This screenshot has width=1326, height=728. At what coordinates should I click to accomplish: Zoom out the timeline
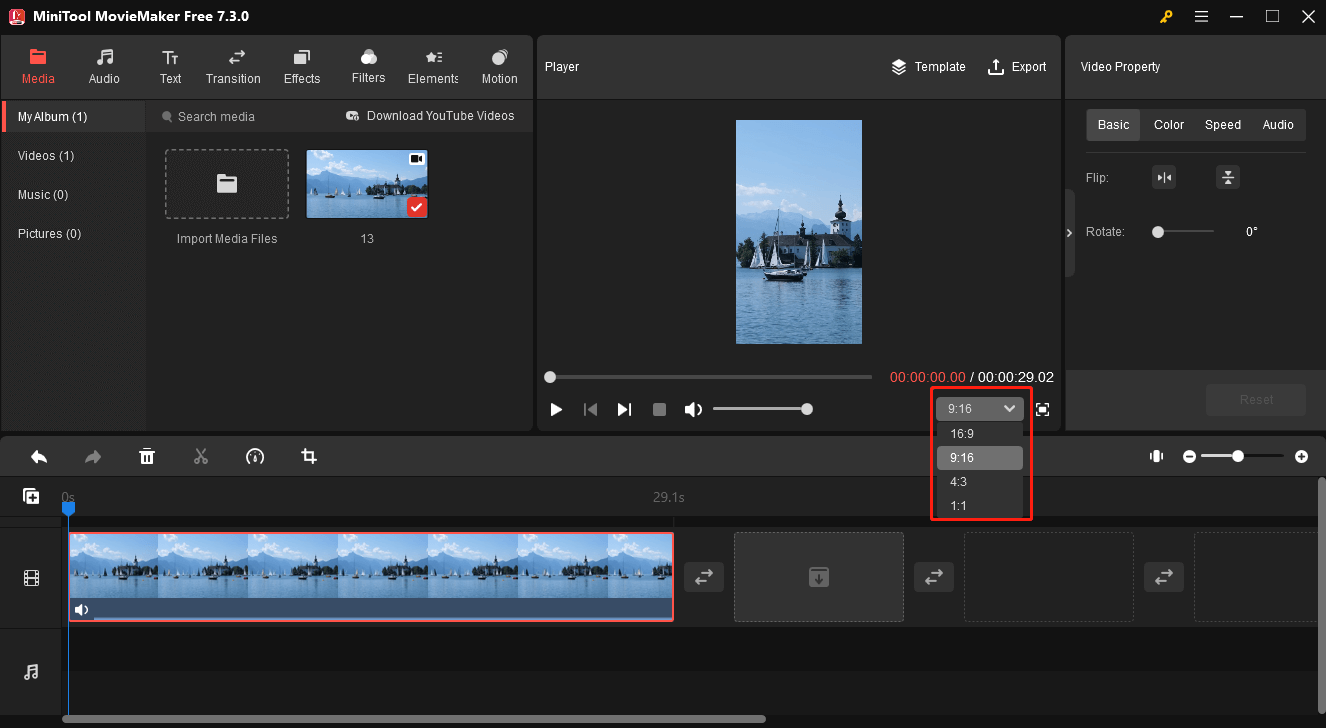coord(1189,456)
